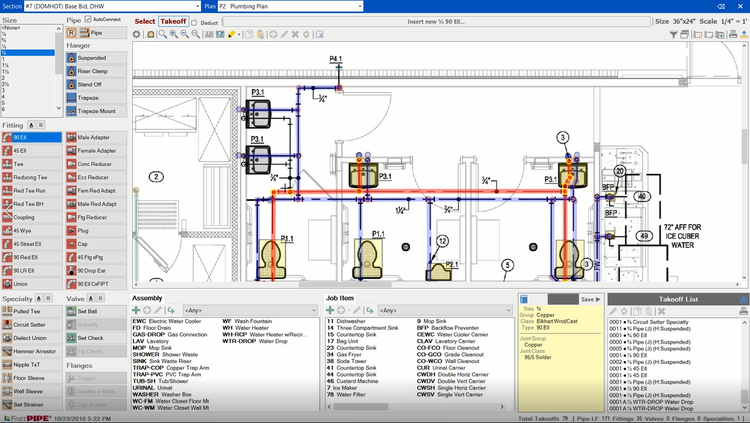Select the Suspended hanger type
Image resolution: width=750 pixels, height=423 pixels.
(x=97, y=59)
